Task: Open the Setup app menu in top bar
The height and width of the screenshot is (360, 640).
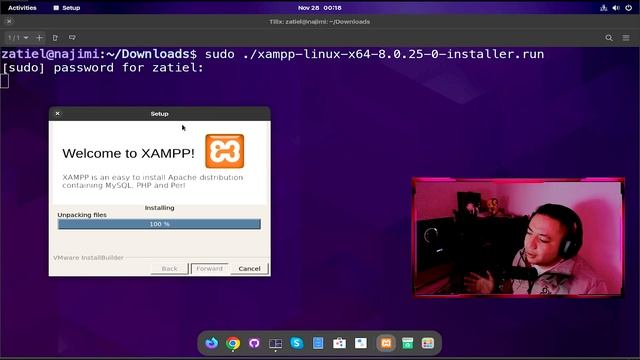Action: (67, 8)
